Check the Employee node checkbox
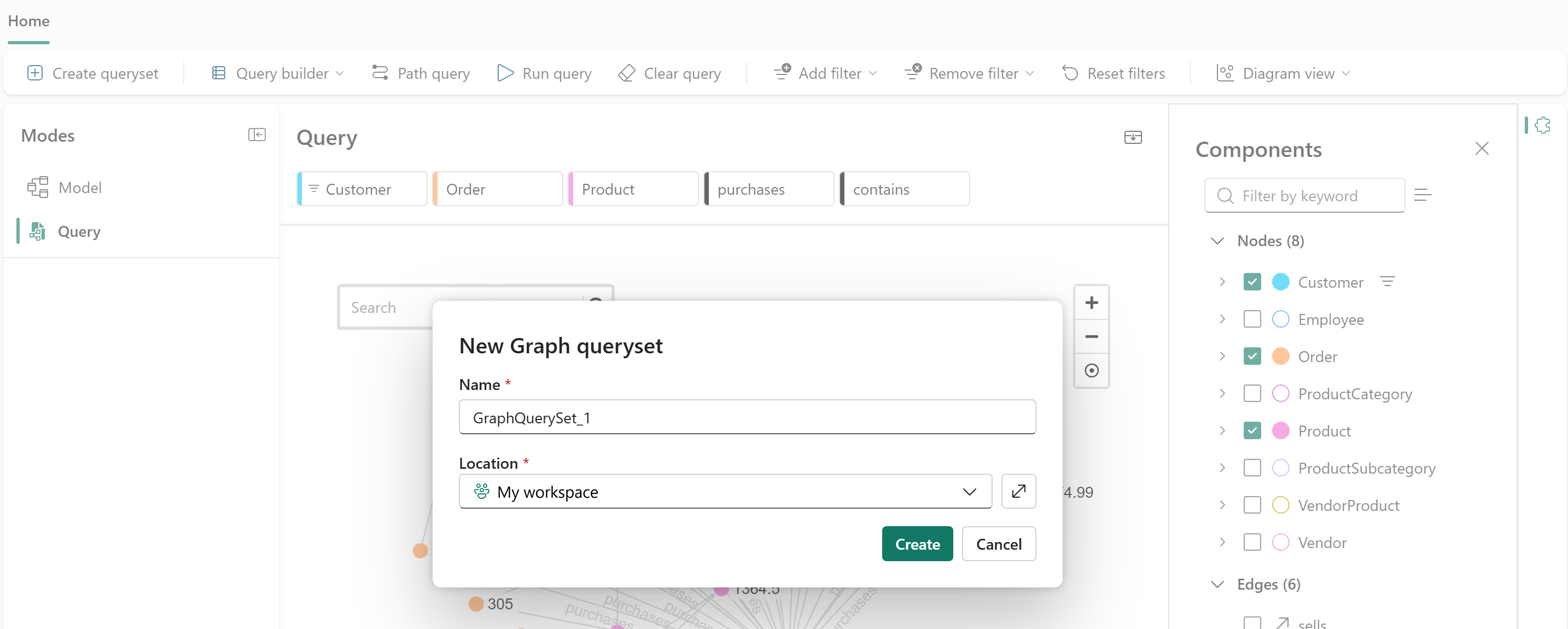Image resolution: width=1568 pixels, height=629 pixels. (x=1251, y=319)
